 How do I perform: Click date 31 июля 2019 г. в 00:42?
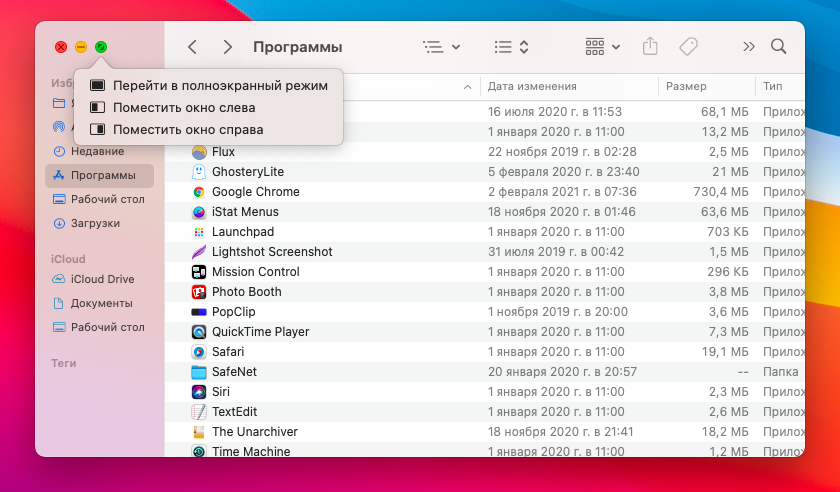(556, 251)
